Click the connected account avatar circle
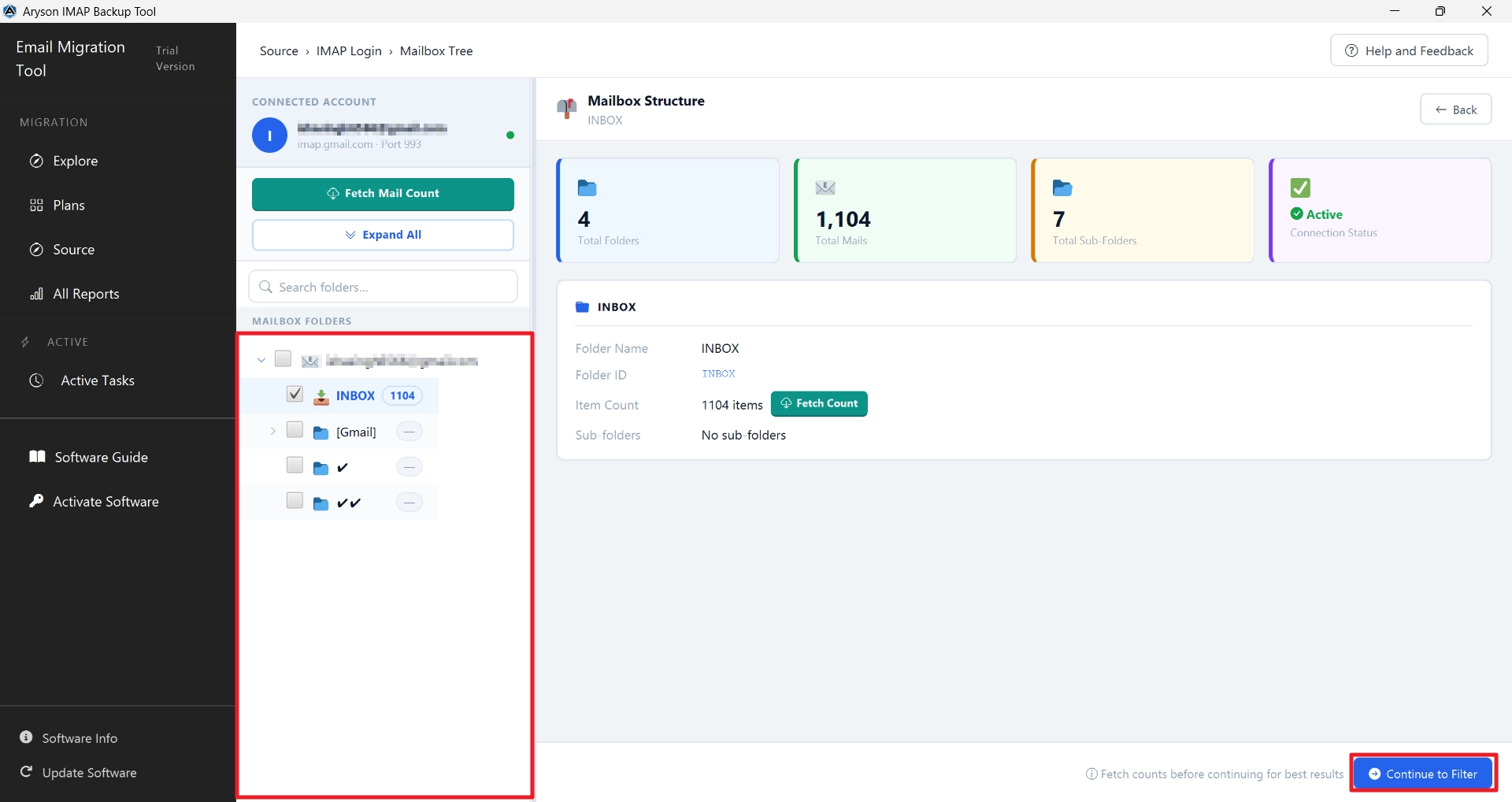This screenshot has height=802, width=1512. click(x=269, y=136)
